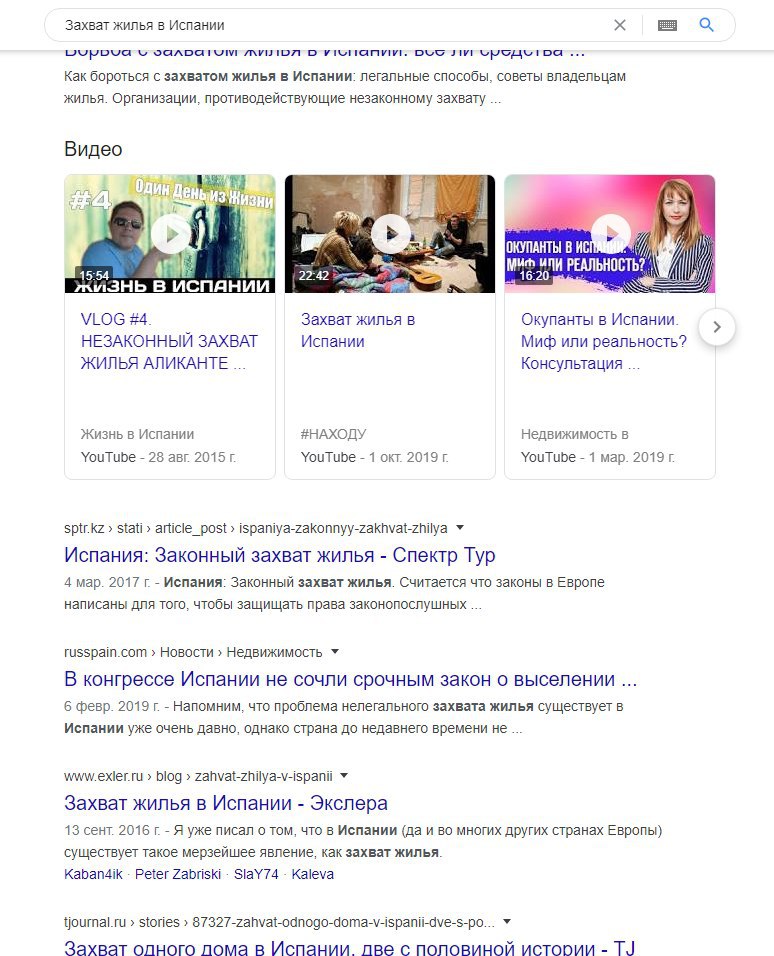
Task: Play the 22:42 guitar room video
Action: tap(390, 234)
